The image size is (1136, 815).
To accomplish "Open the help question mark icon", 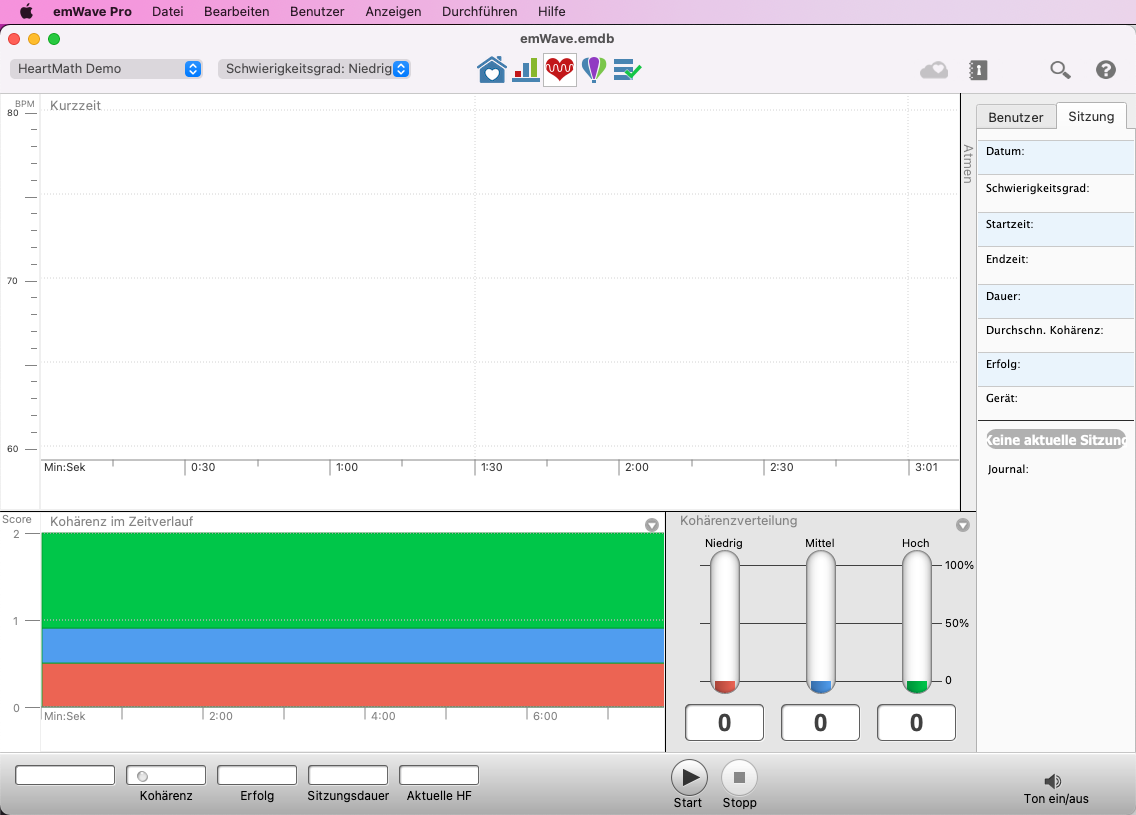I will tap(1106, 70).
